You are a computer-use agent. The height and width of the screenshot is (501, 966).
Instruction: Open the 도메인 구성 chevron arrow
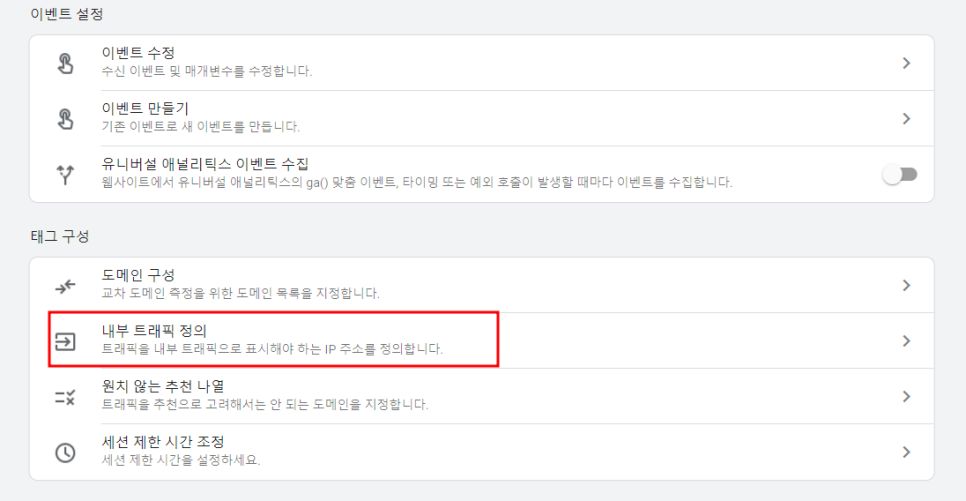[x=906, y=285]
